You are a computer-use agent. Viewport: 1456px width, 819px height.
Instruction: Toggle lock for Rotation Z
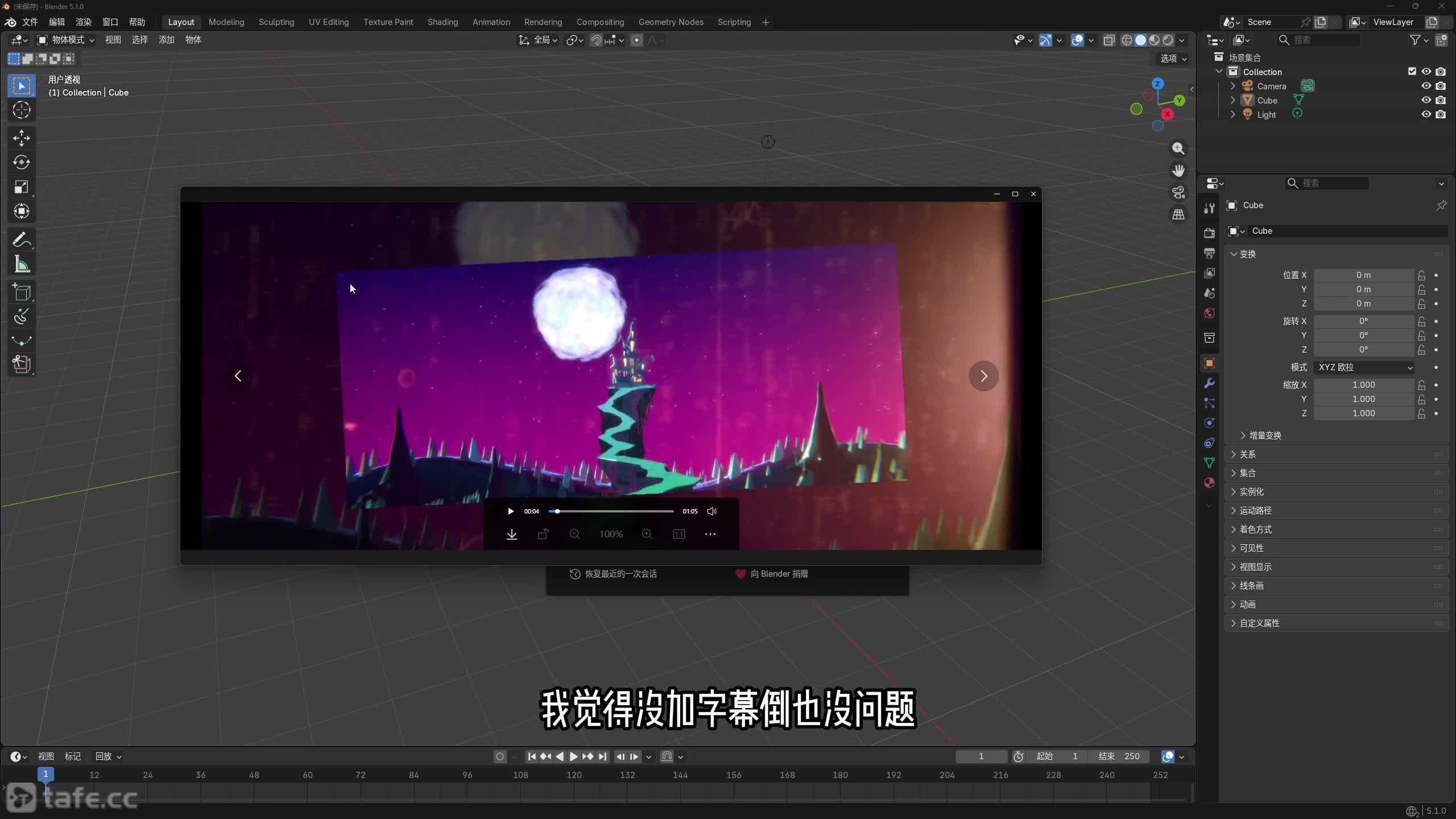pos(1422,350)
